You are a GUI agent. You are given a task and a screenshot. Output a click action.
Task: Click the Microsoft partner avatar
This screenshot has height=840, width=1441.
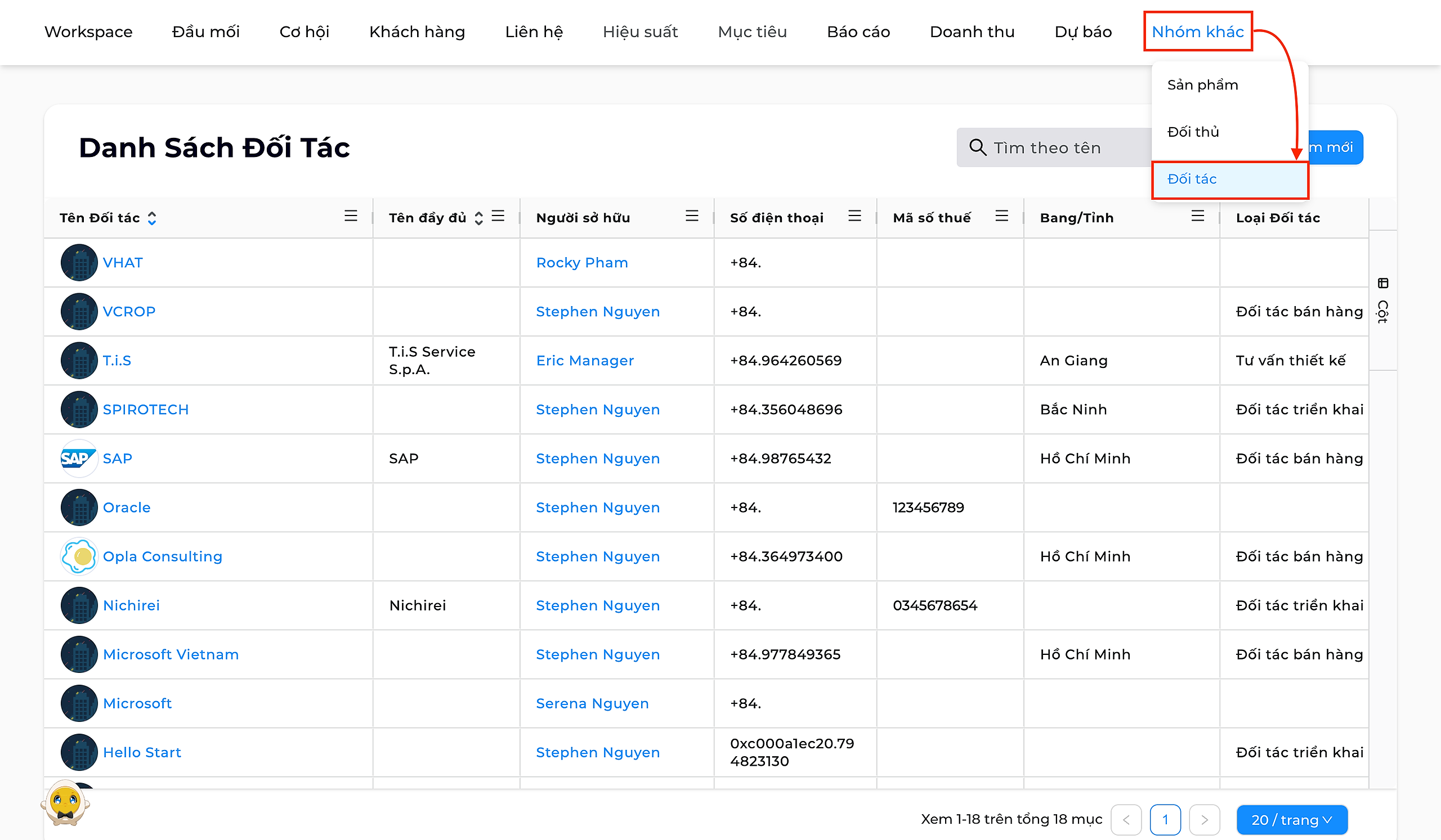(x=79, y=703)
